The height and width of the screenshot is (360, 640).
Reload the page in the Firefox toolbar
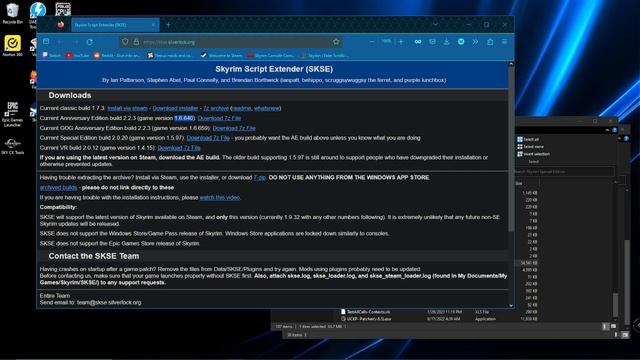[x=89, y=42]
